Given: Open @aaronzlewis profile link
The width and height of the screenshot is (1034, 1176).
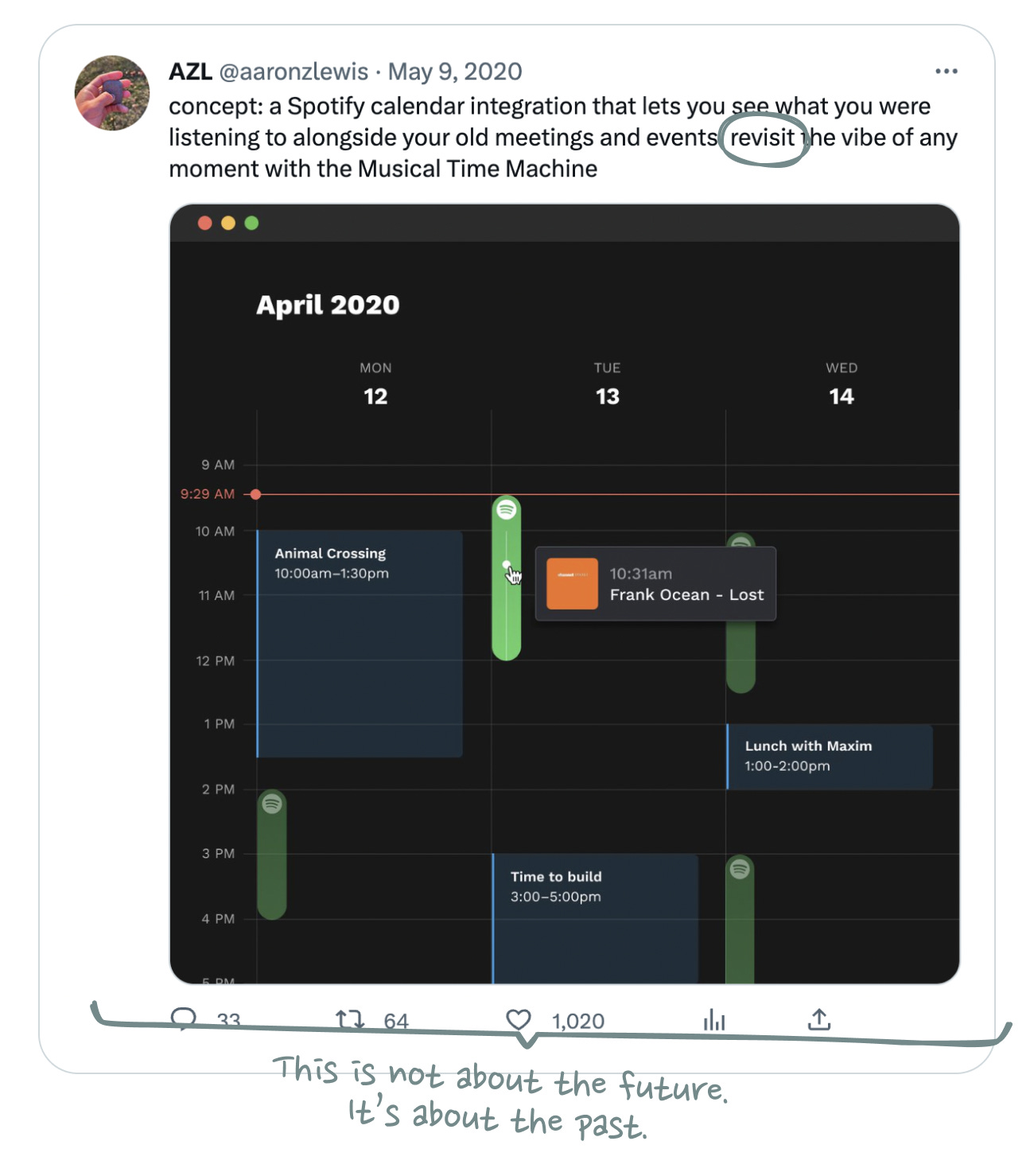Looking at the screenshot, I should point(294,71).
